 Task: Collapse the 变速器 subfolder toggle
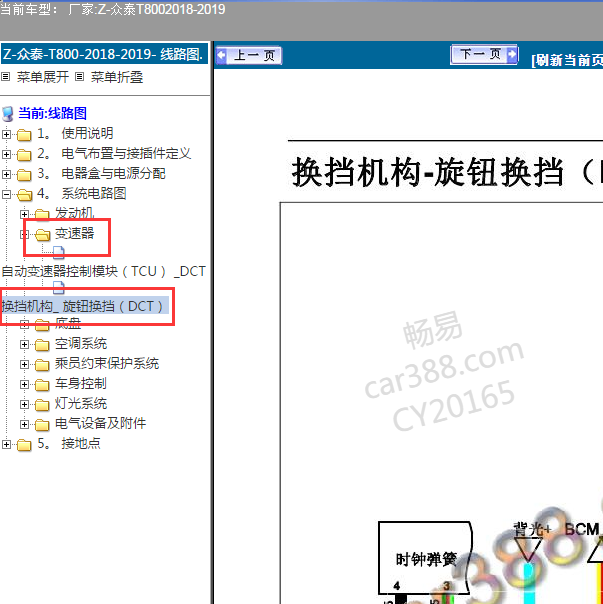pos(24,234)
